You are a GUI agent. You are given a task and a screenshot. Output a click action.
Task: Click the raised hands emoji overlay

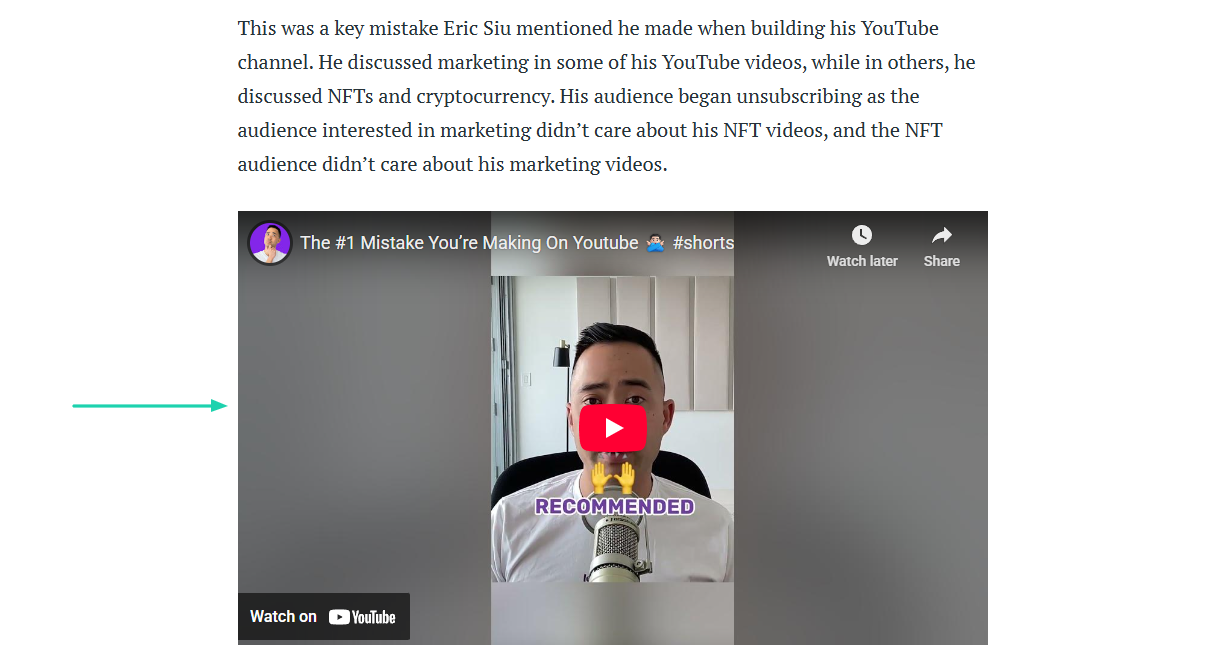point(613,477)
